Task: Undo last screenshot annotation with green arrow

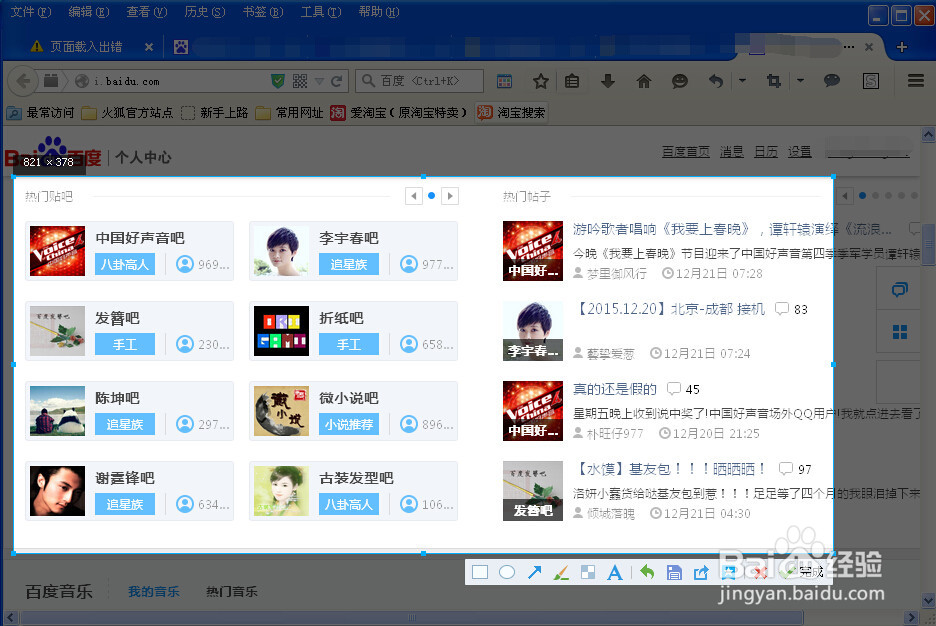Action: (647, 572)
